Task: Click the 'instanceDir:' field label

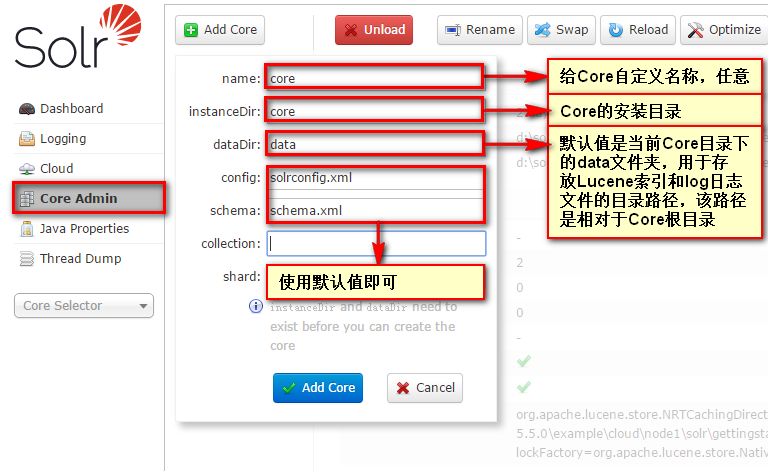Action: coord(225,112)
